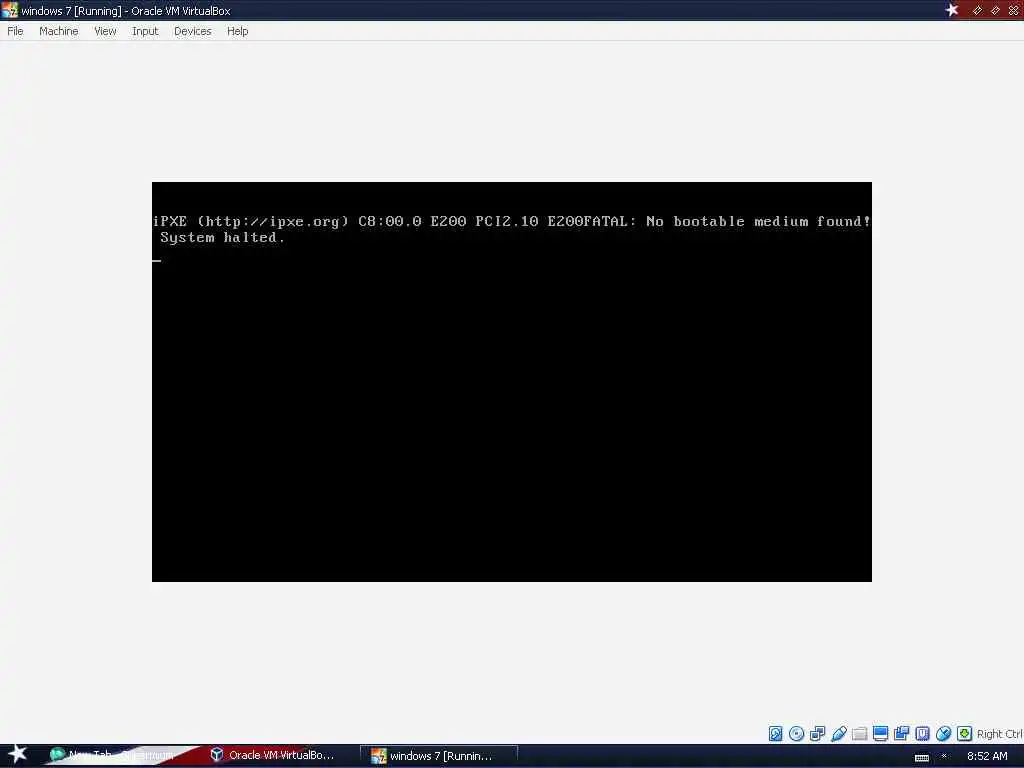Switch to Oracle VM VirtualBox taskbar button
This screenshot has height=768, width=1024.
[273, 755]
